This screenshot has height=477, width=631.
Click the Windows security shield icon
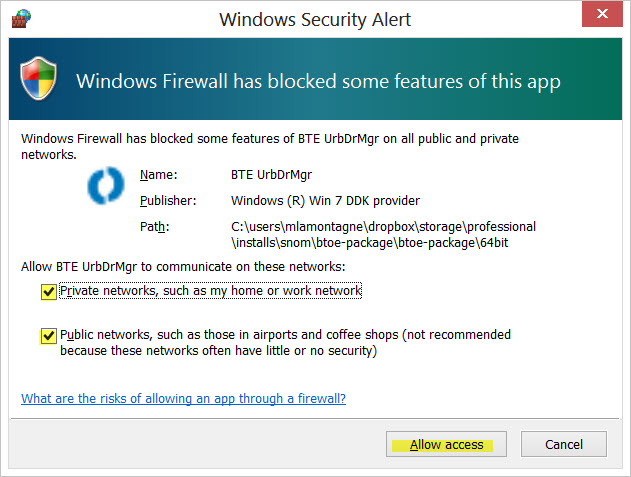[38, 78]
